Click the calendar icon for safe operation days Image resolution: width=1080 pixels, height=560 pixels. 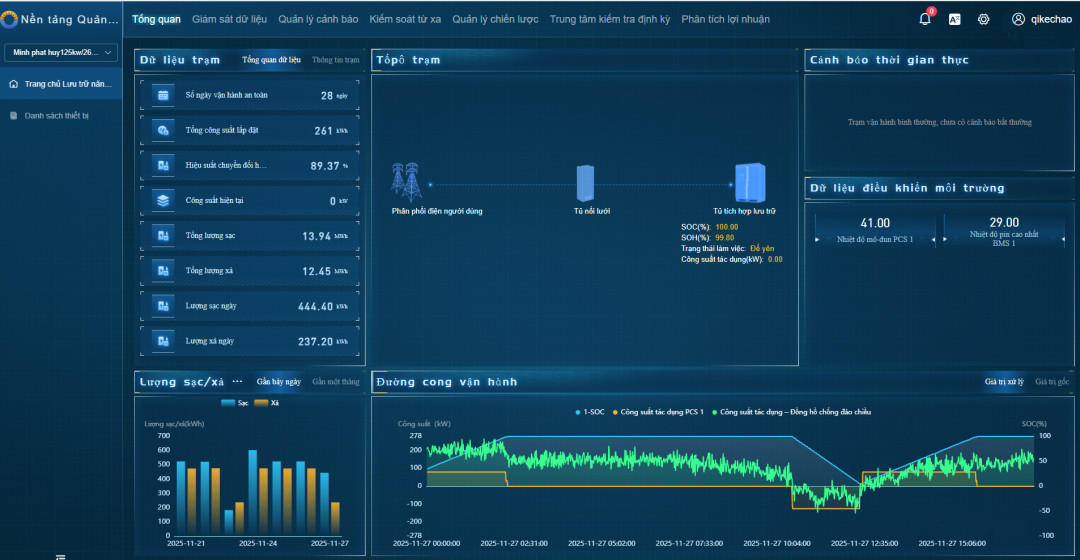(163, 95)
